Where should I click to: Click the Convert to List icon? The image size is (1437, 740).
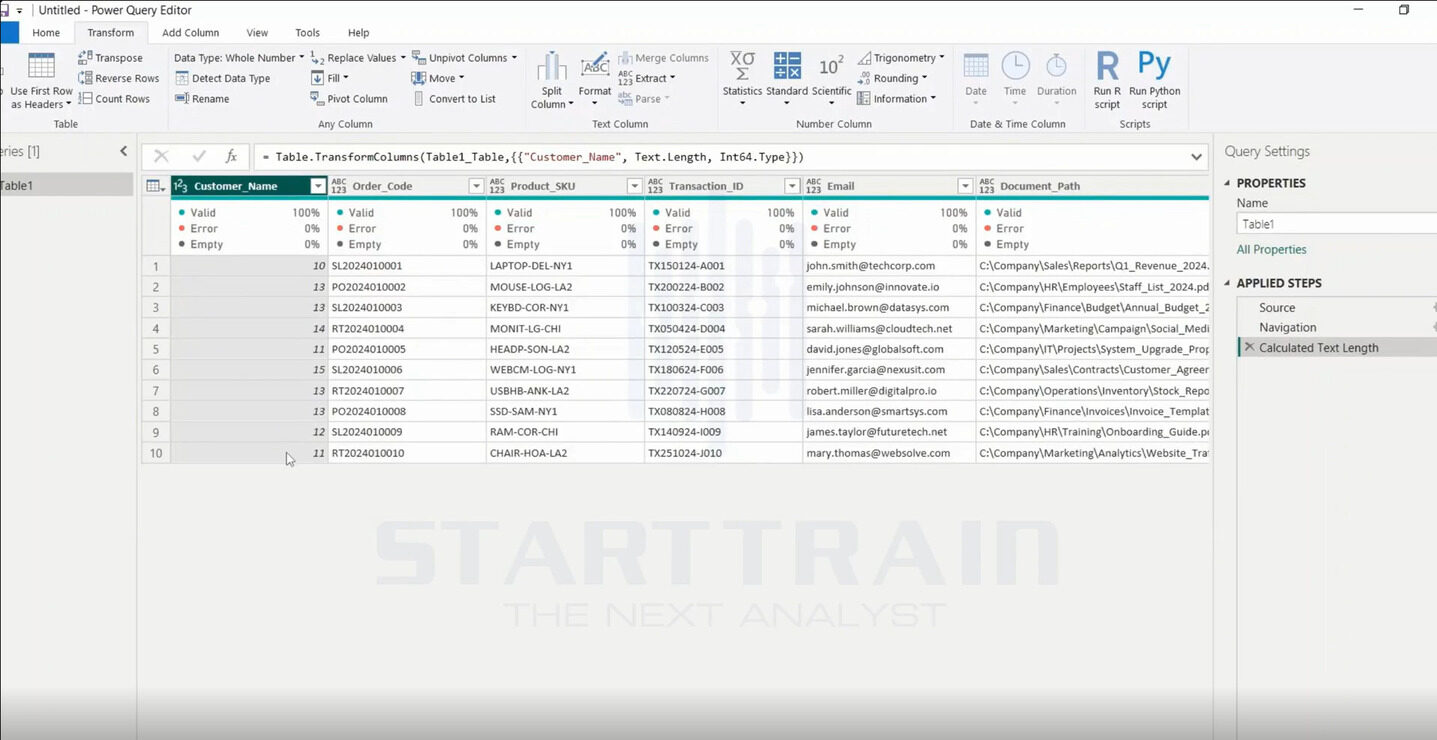pos(418,99)
